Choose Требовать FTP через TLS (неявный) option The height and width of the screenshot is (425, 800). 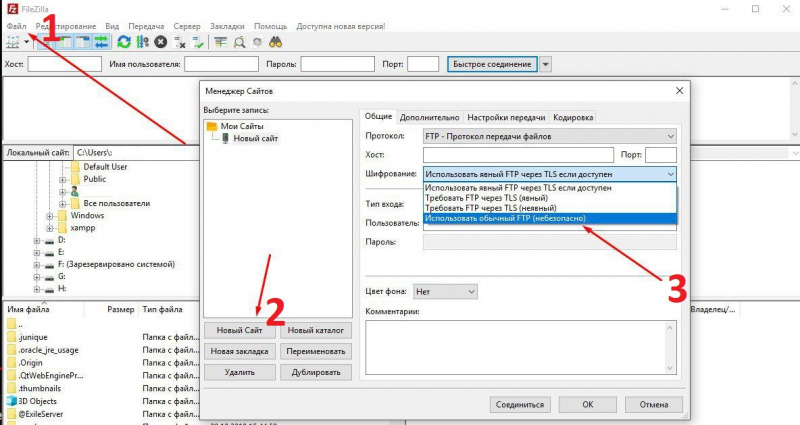[549, 208]
